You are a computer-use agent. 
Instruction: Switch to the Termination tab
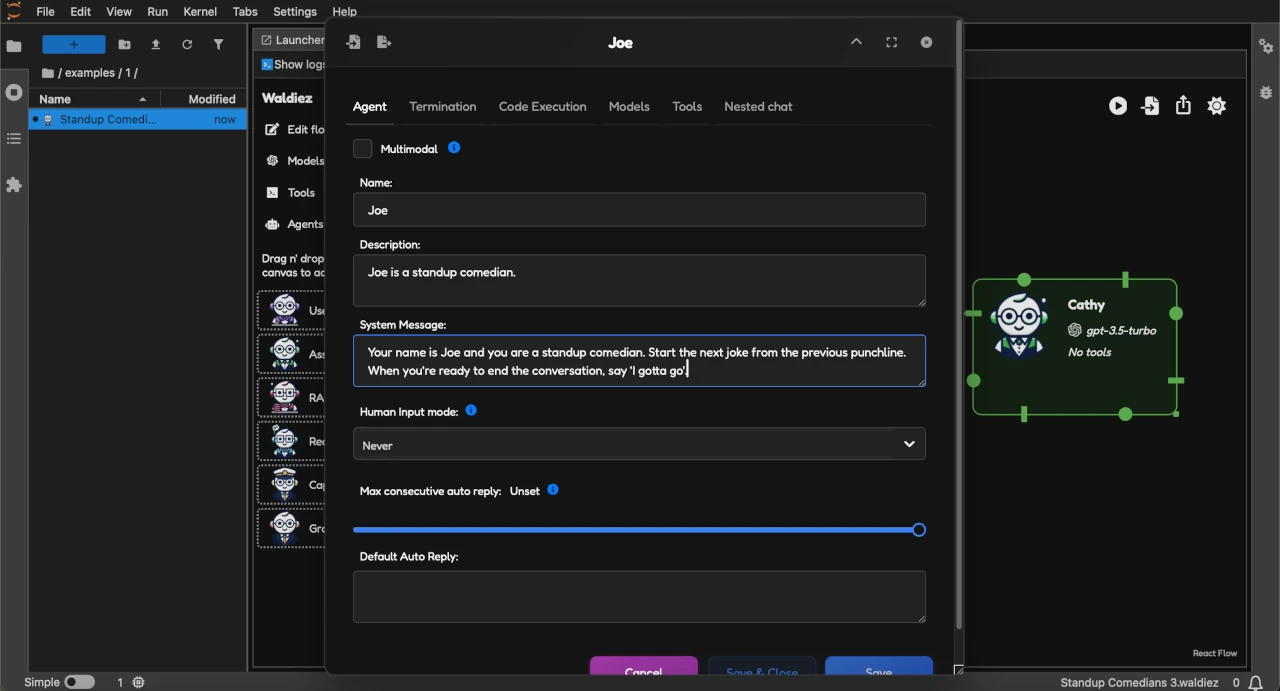(x=442, y=107)
